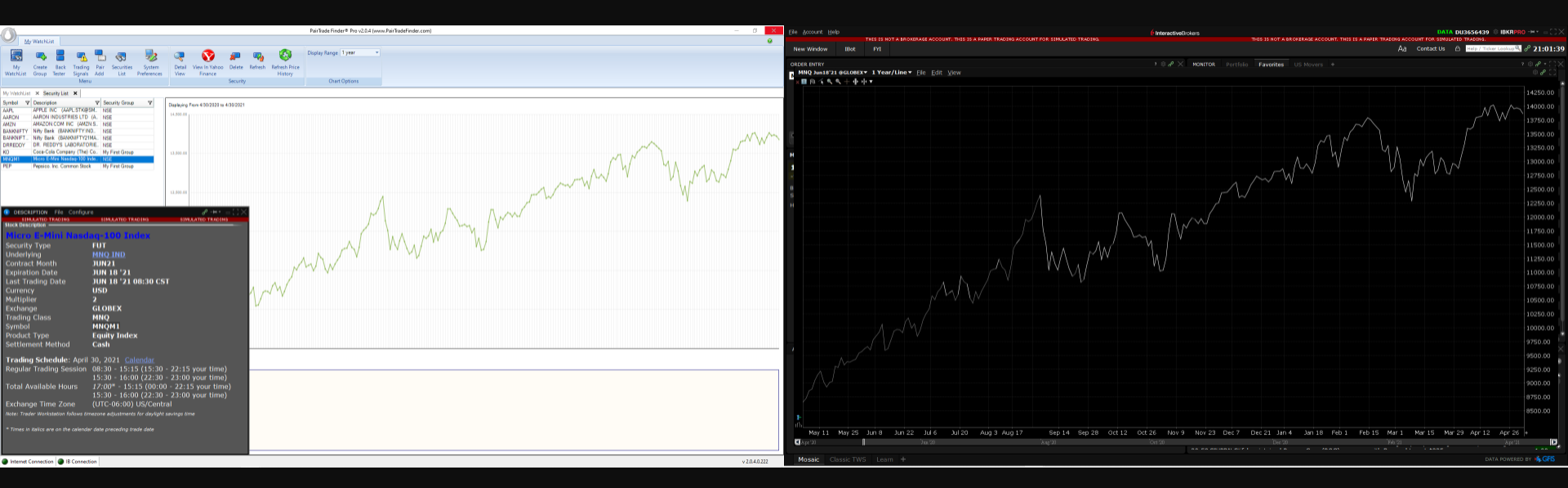Click the FYI button
This screenshot has height=488, width=1568.
[x=877, y=49]
